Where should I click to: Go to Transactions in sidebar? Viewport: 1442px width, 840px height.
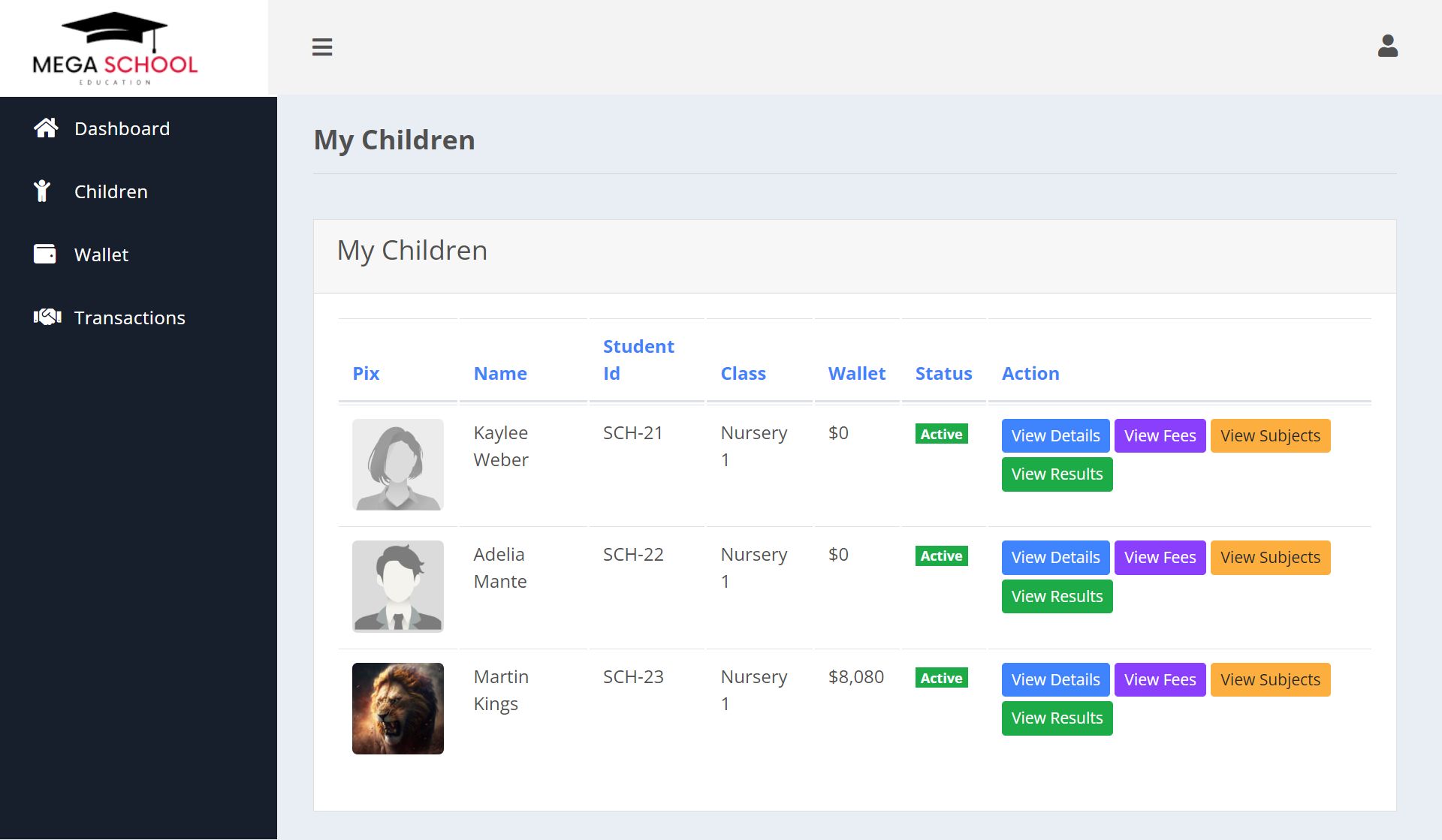pos(129,318)
